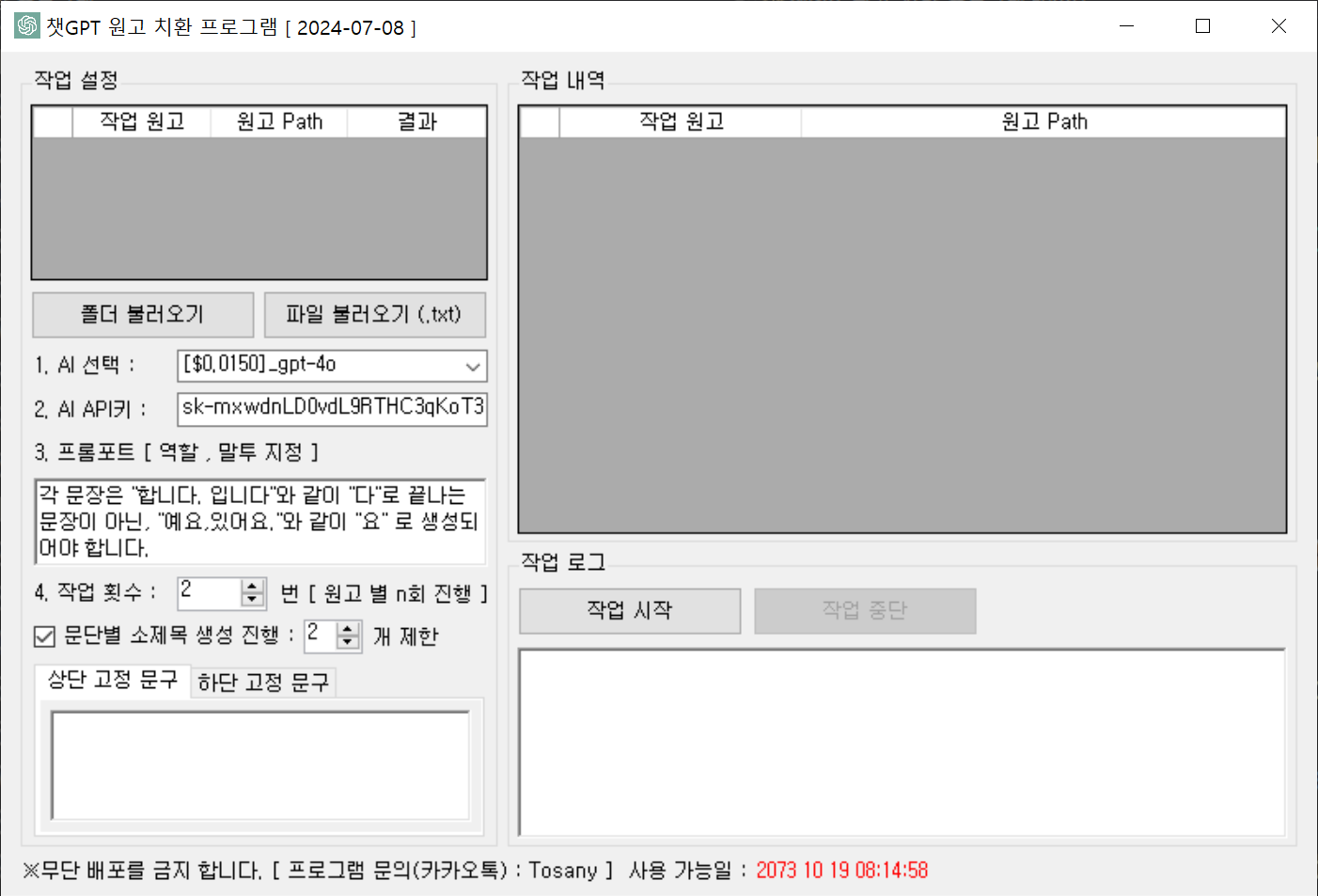Viewport: 1318px width, 896px height.
Task: Click the 결과 column header
Action: [x=417, y=122]
